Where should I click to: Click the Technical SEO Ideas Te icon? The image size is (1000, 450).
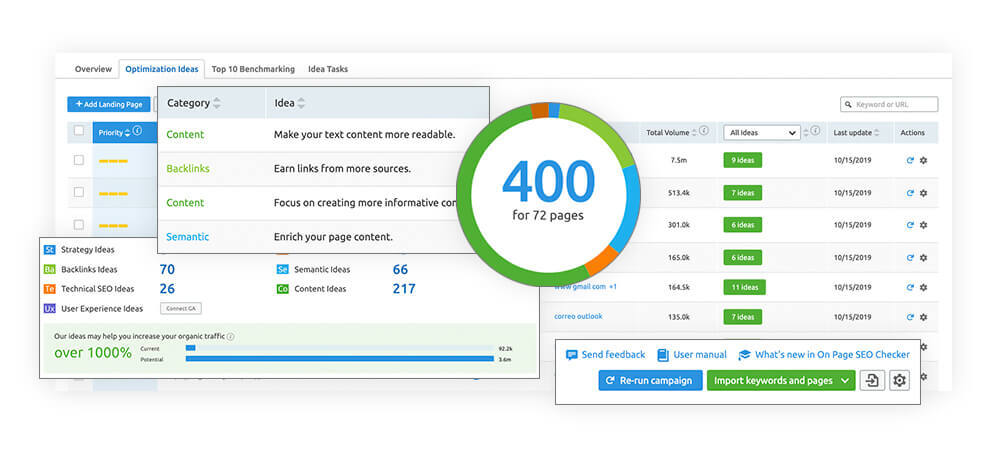point(50,289)
